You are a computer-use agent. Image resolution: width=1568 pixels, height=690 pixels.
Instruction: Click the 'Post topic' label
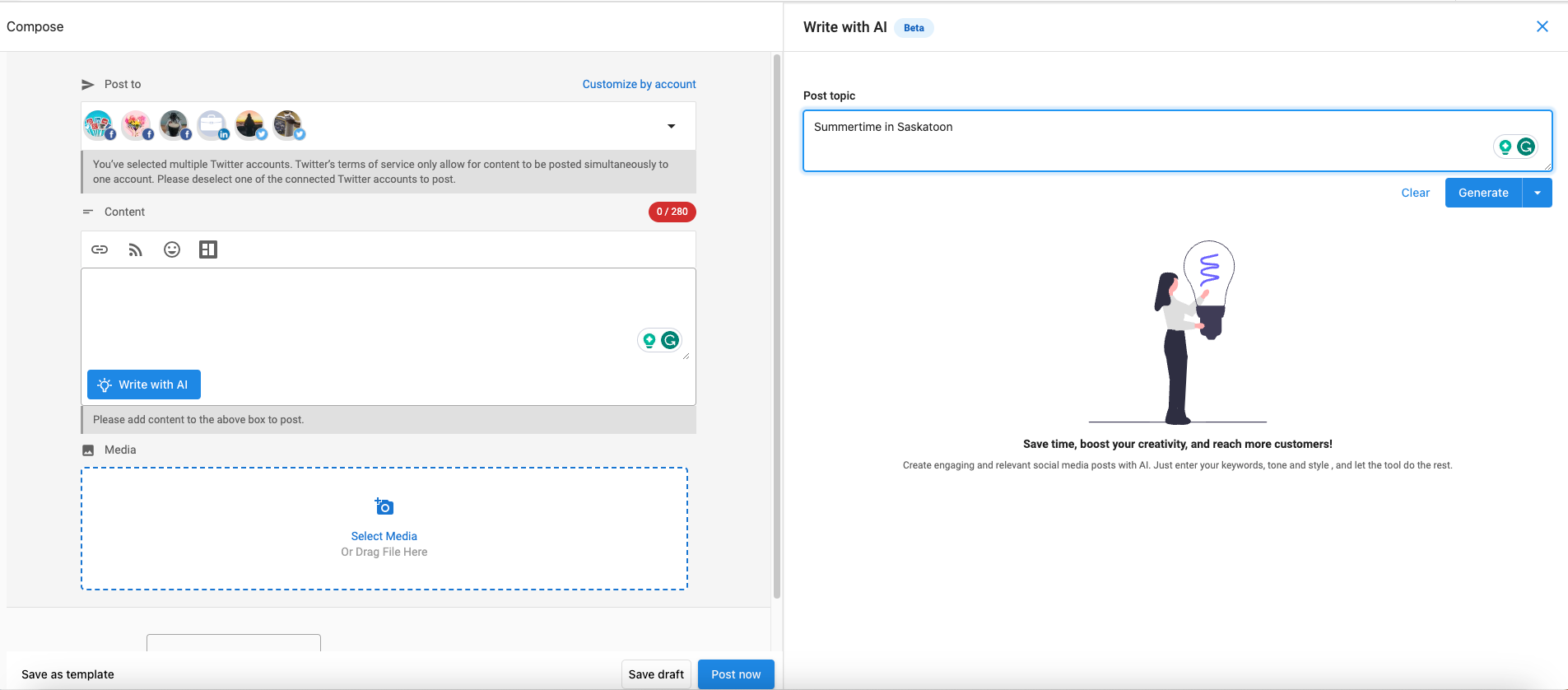829,96
